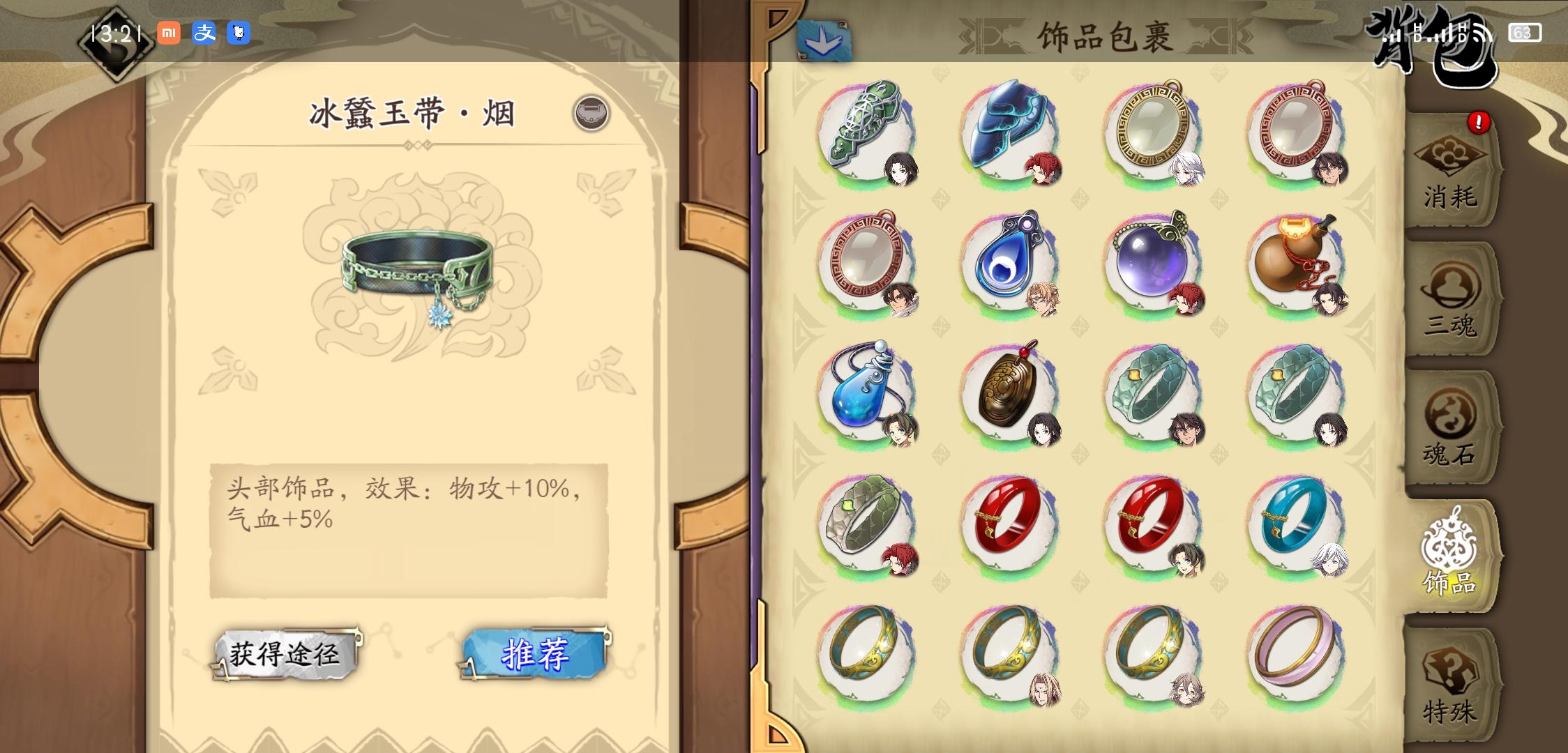1568x753 pixels.
Task: Select the brown gourd accessory
Action: [x=1296, y=263]
